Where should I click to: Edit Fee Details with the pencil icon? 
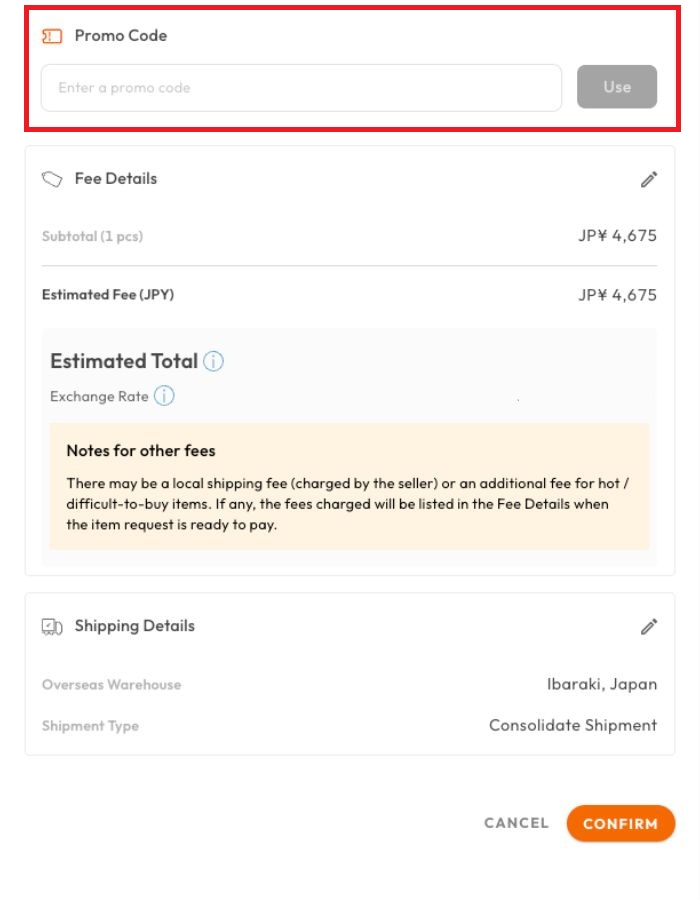[x=649, y=180]
